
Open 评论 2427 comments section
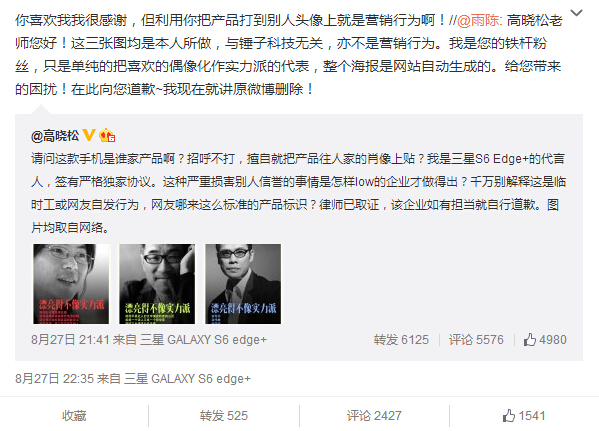pos(374,416)
